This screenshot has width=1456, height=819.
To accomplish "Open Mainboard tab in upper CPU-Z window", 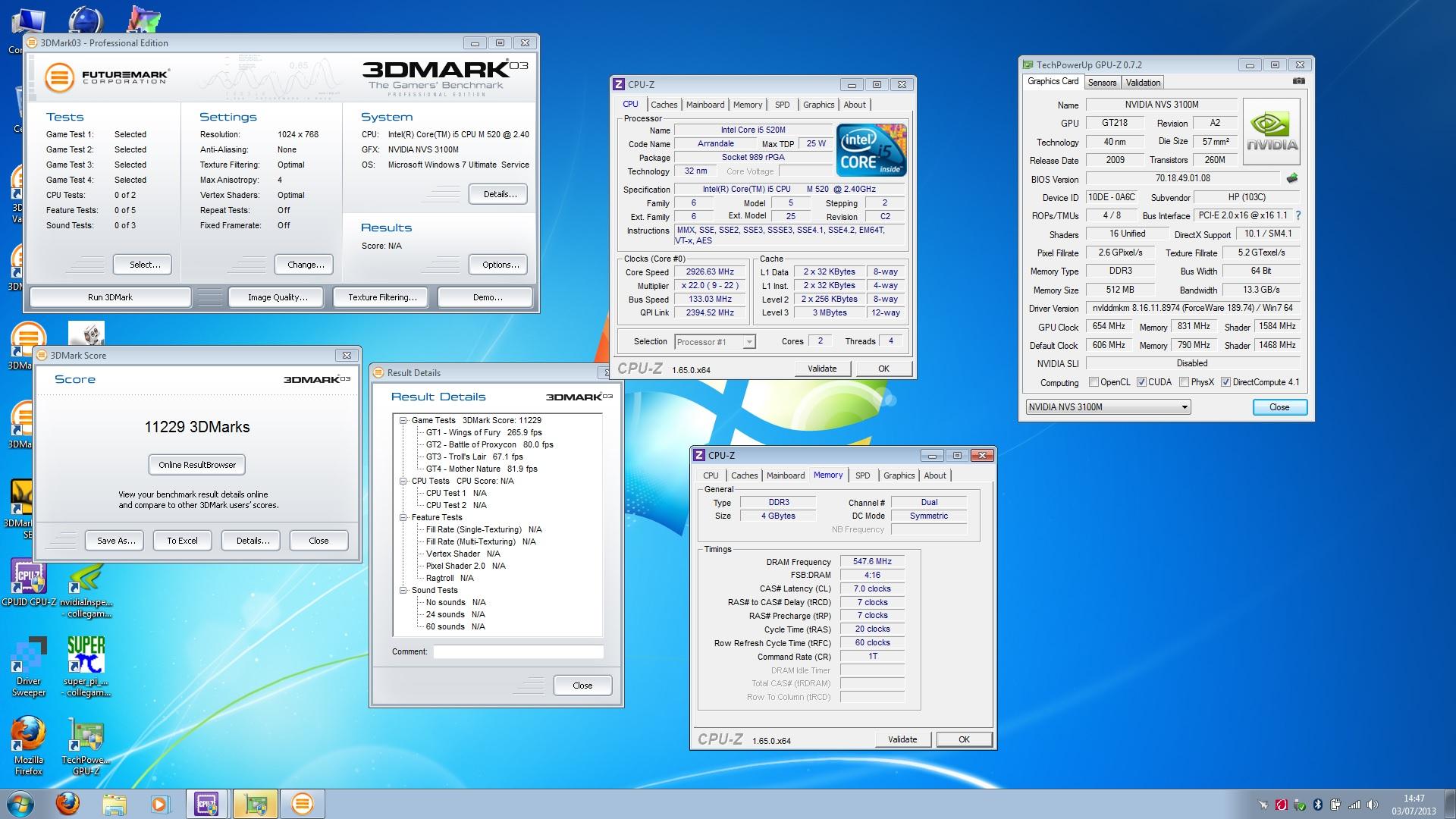I will click(705, 105).
